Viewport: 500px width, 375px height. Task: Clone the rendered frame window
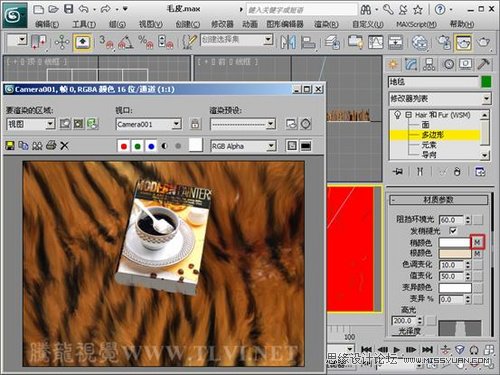(37, 145)
